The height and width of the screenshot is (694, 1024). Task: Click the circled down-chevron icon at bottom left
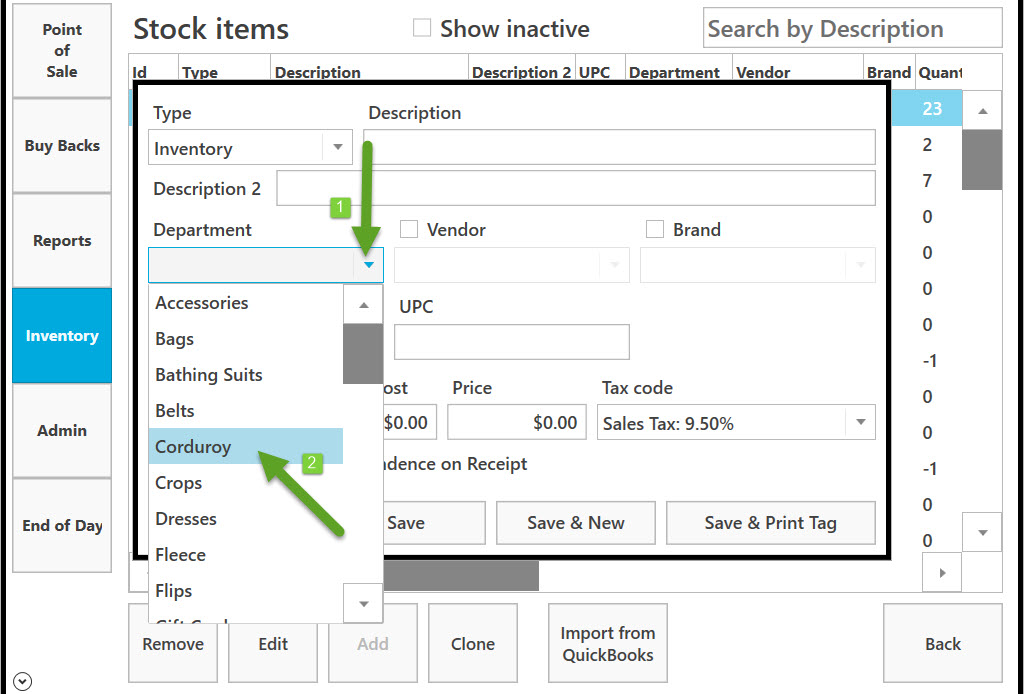[x=22, y=682]
